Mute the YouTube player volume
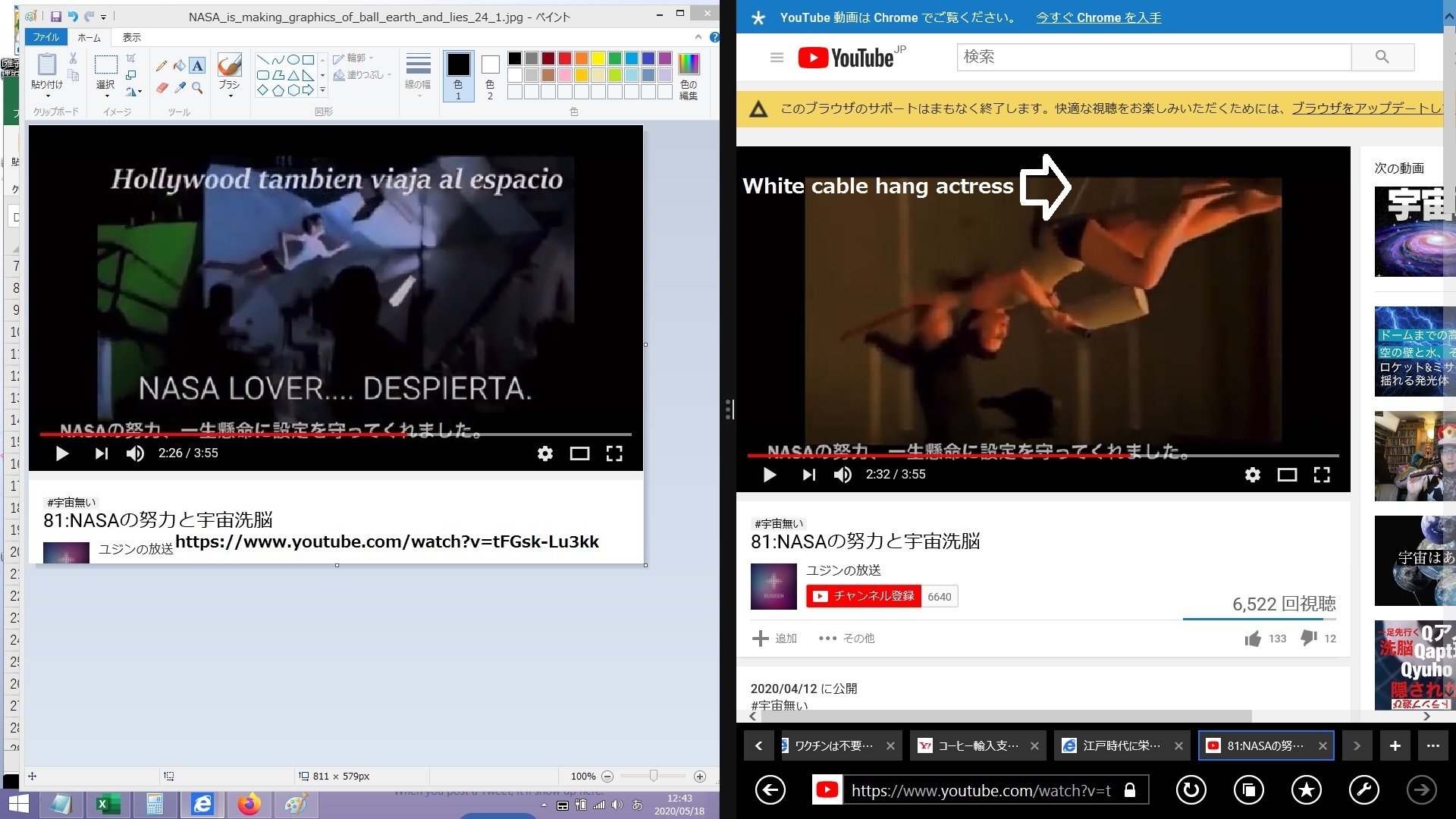 843,475
